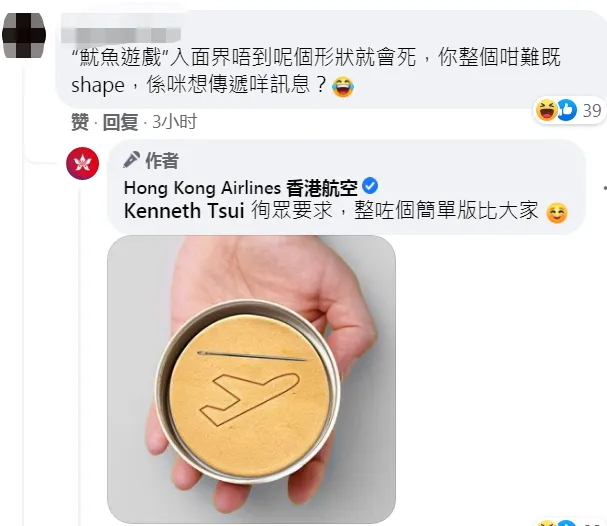Open the blurred commenter name
The width and height of the screenshot is (607, 526).
(x=121, y=35)
